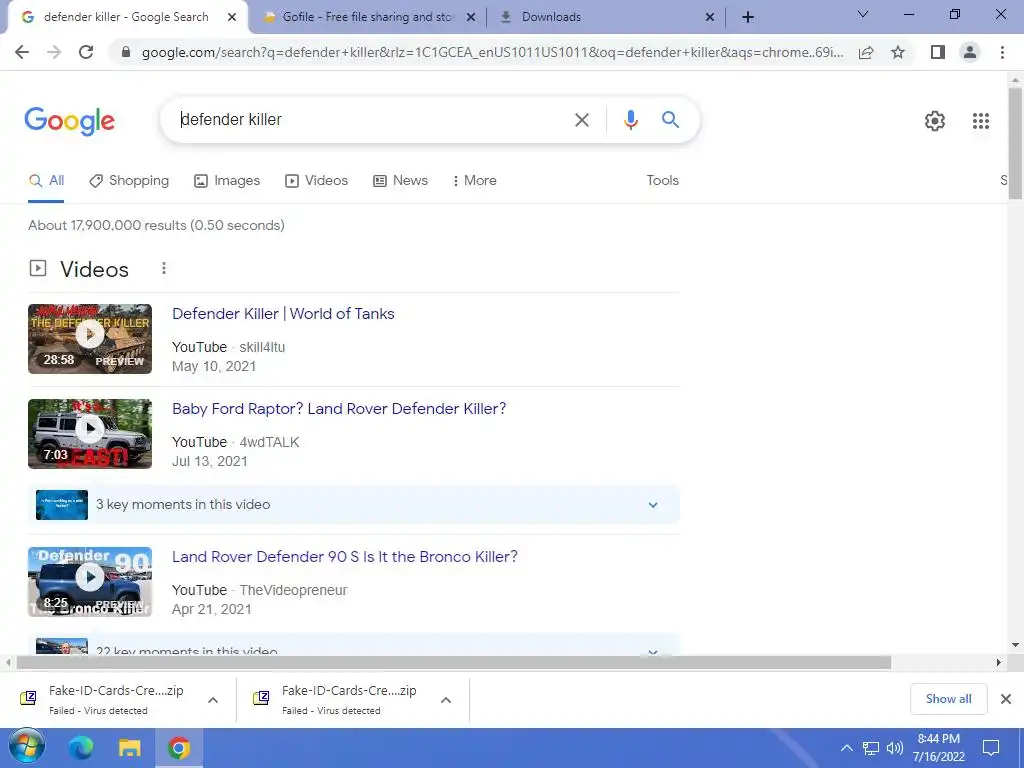Show hidden tray icons chevron
Screen dimensions: 1024x768
click(846, 748)
